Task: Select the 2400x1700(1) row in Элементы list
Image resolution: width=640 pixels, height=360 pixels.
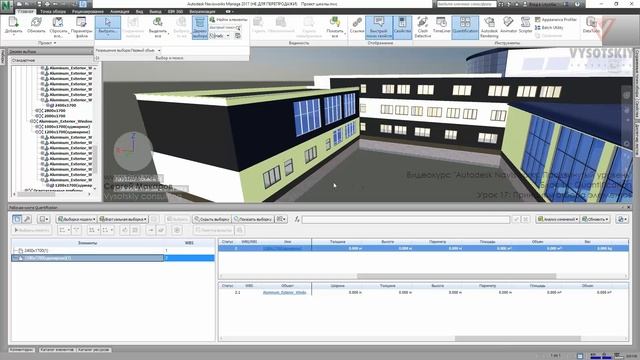Action: point(87,251)
